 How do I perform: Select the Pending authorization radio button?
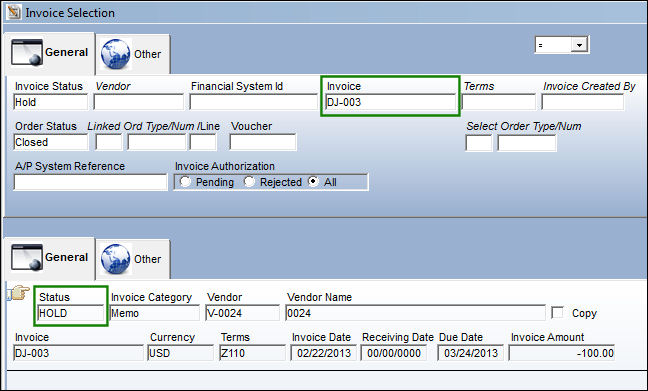[x=185, y=182]
